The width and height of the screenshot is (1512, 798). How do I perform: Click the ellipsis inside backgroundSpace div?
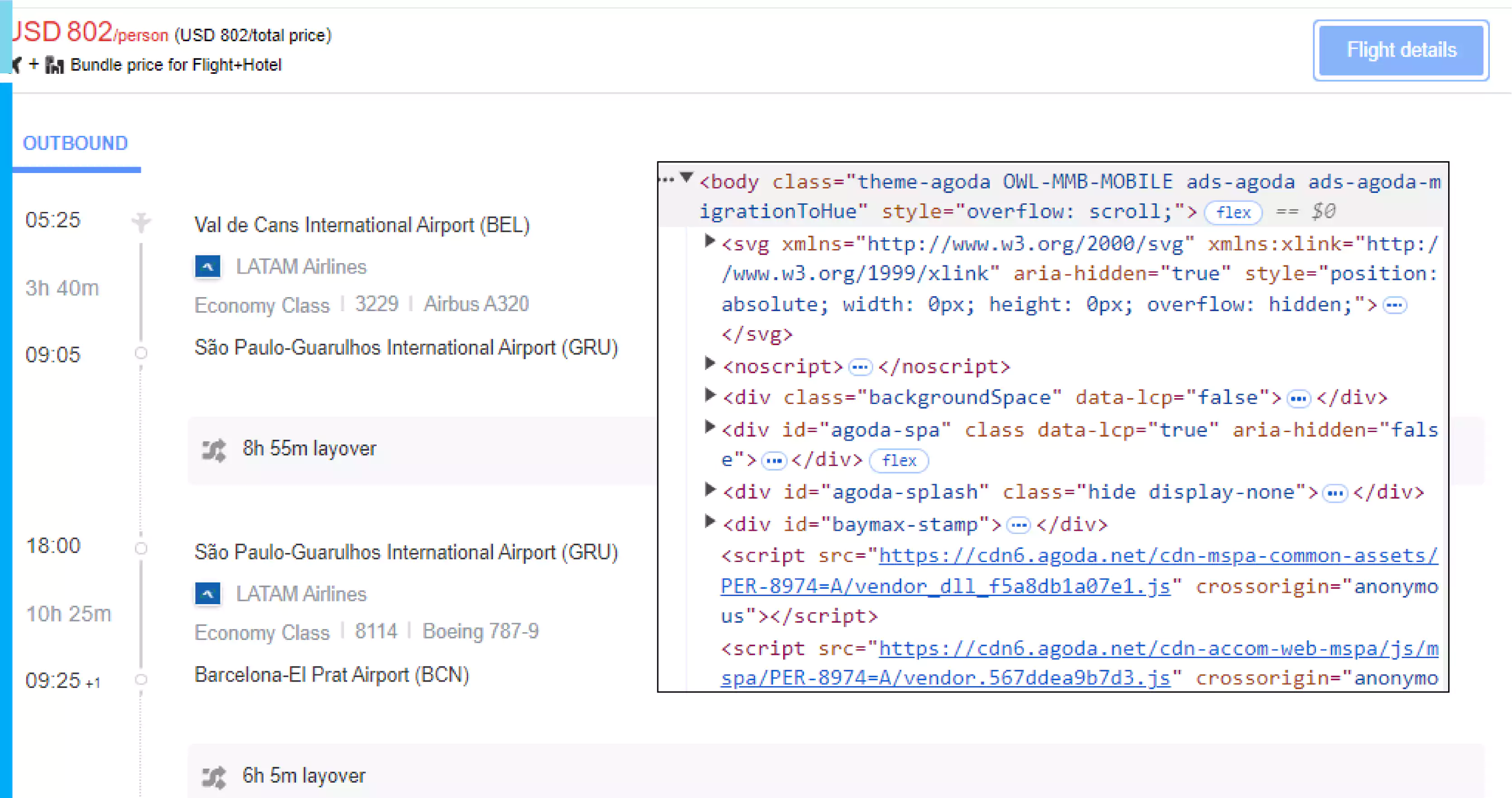point(1298,399)
